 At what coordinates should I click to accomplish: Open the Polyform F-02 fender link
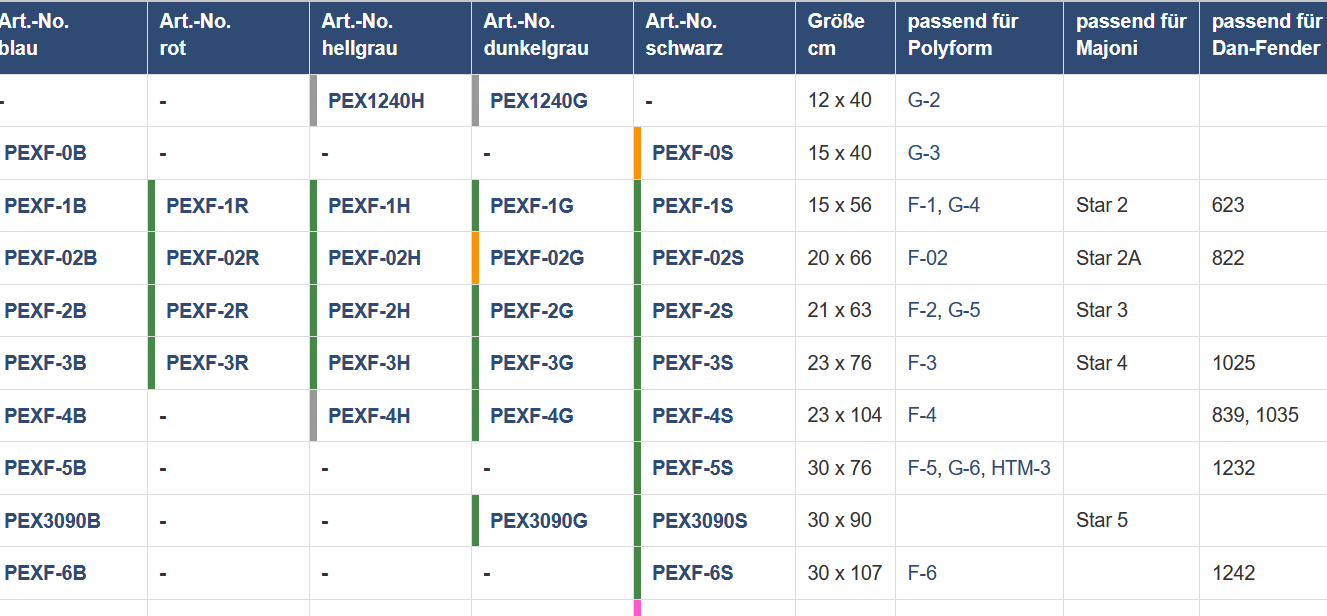pyautogui.click(x=928, y=258)
